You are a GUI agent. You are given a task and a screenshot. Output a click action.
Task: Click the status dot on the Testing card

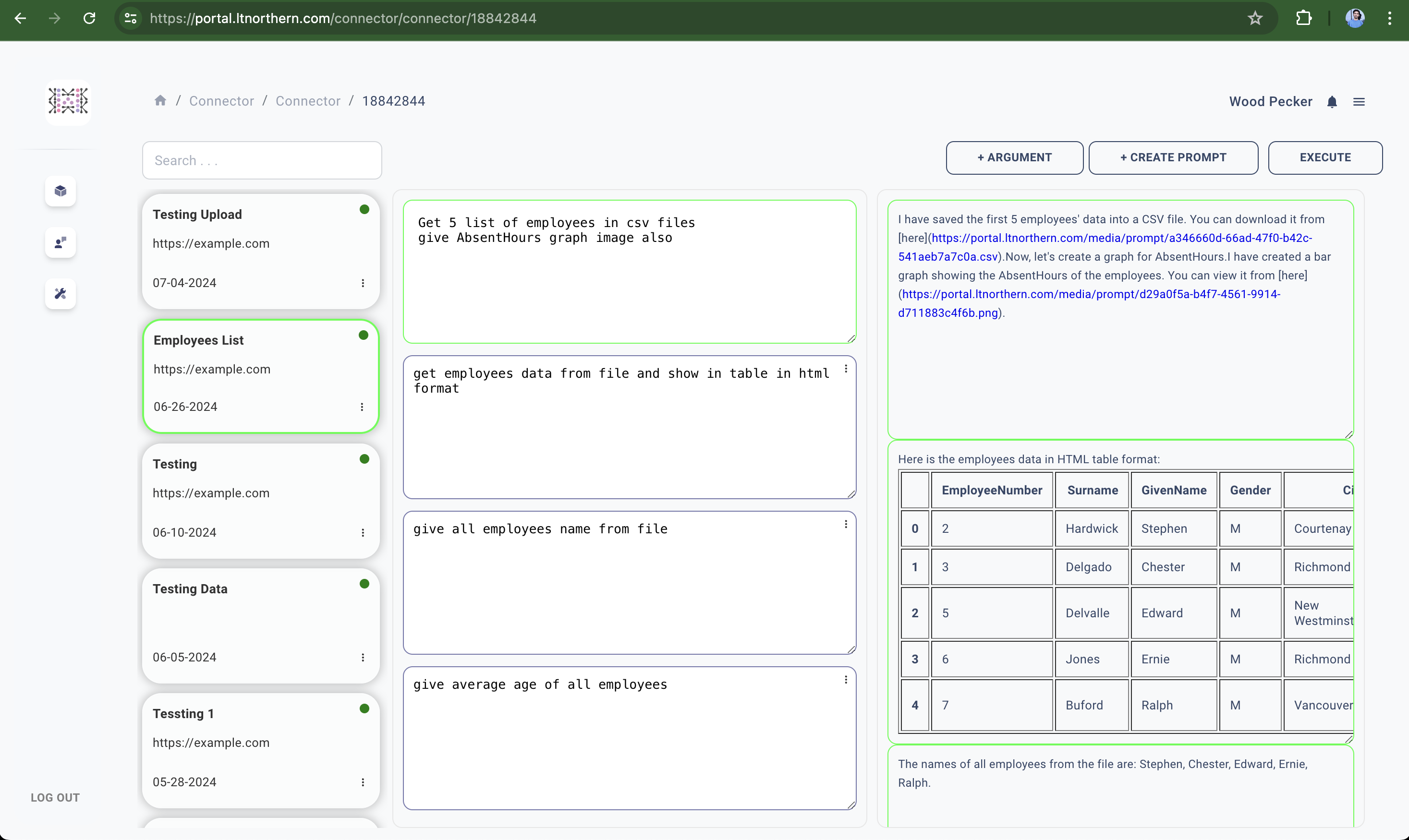coord(364,459)
